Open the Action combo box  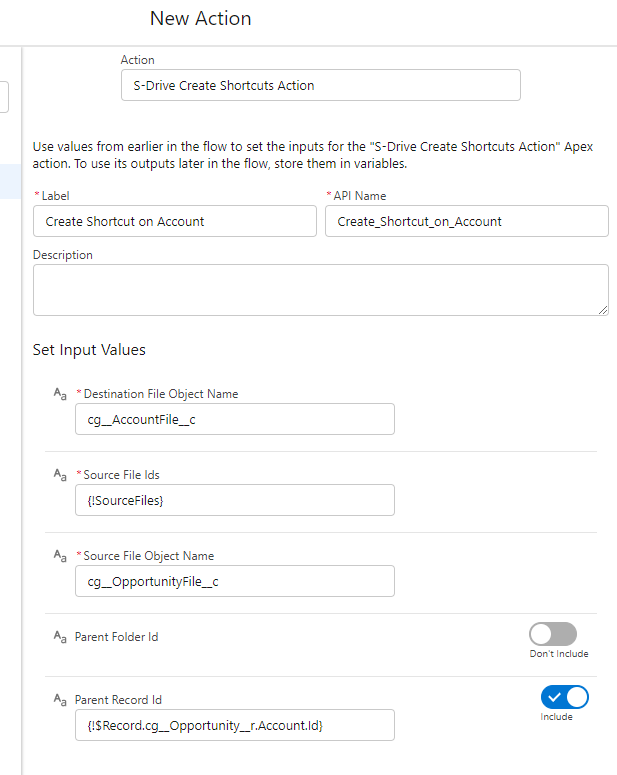(x=320, y=85)
